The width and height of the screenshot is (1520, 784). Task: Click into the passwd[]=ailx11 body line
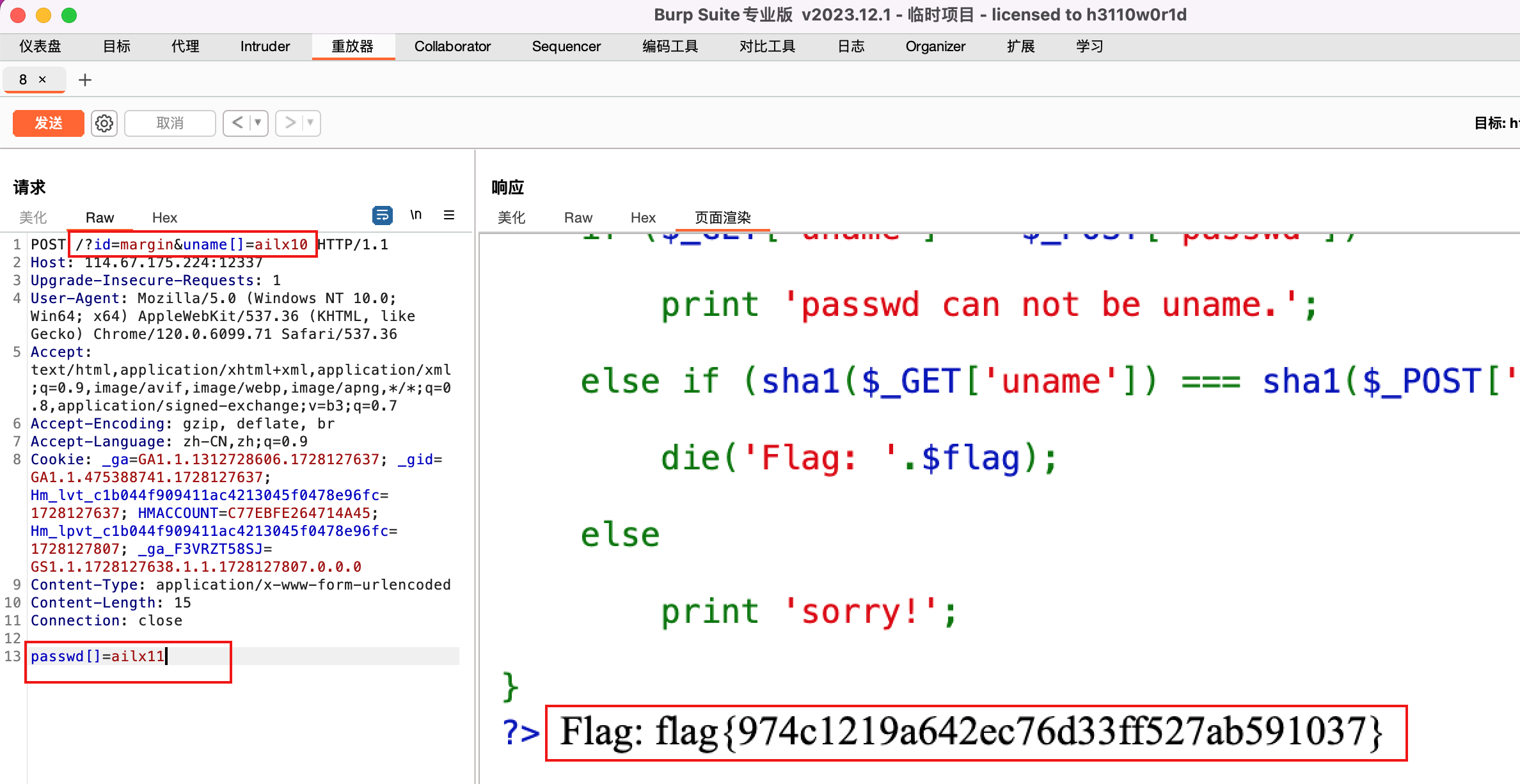[97, 656]
